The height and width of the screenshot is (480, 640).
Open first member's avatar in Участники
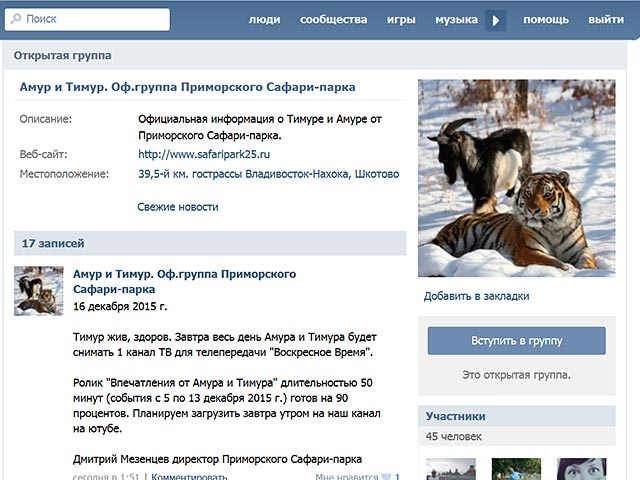pos(449,469)
